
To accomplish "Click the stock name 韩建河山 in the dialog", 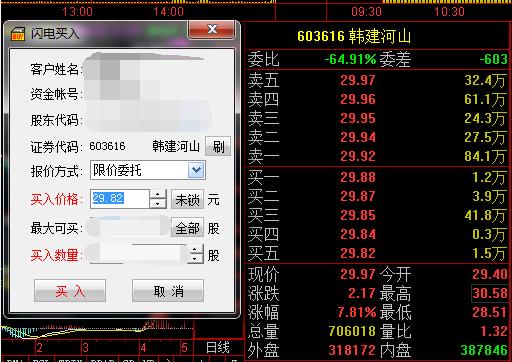I will coord(176,146).
